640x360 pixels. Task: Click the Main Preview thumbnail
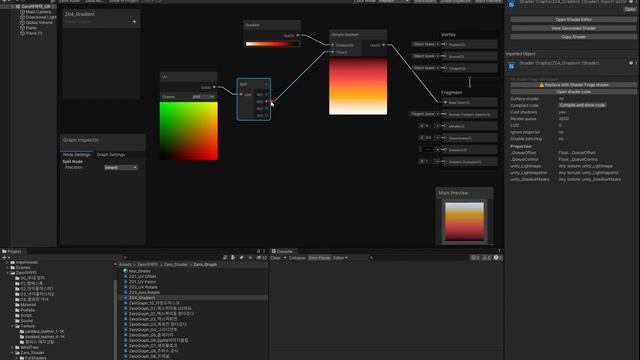(x=464, y=222)
